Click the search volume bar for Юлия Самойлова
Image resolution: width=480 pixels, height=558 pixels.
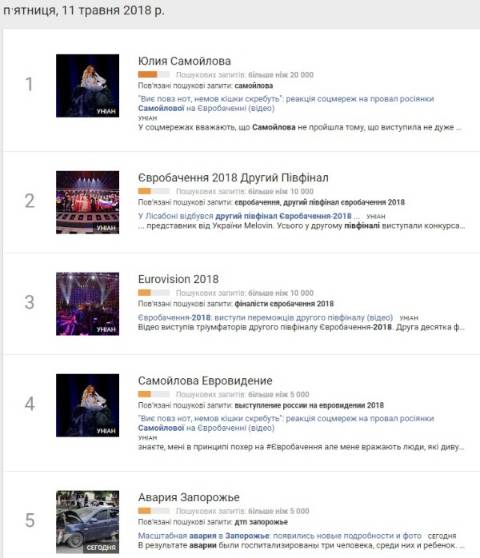point(154,74)
